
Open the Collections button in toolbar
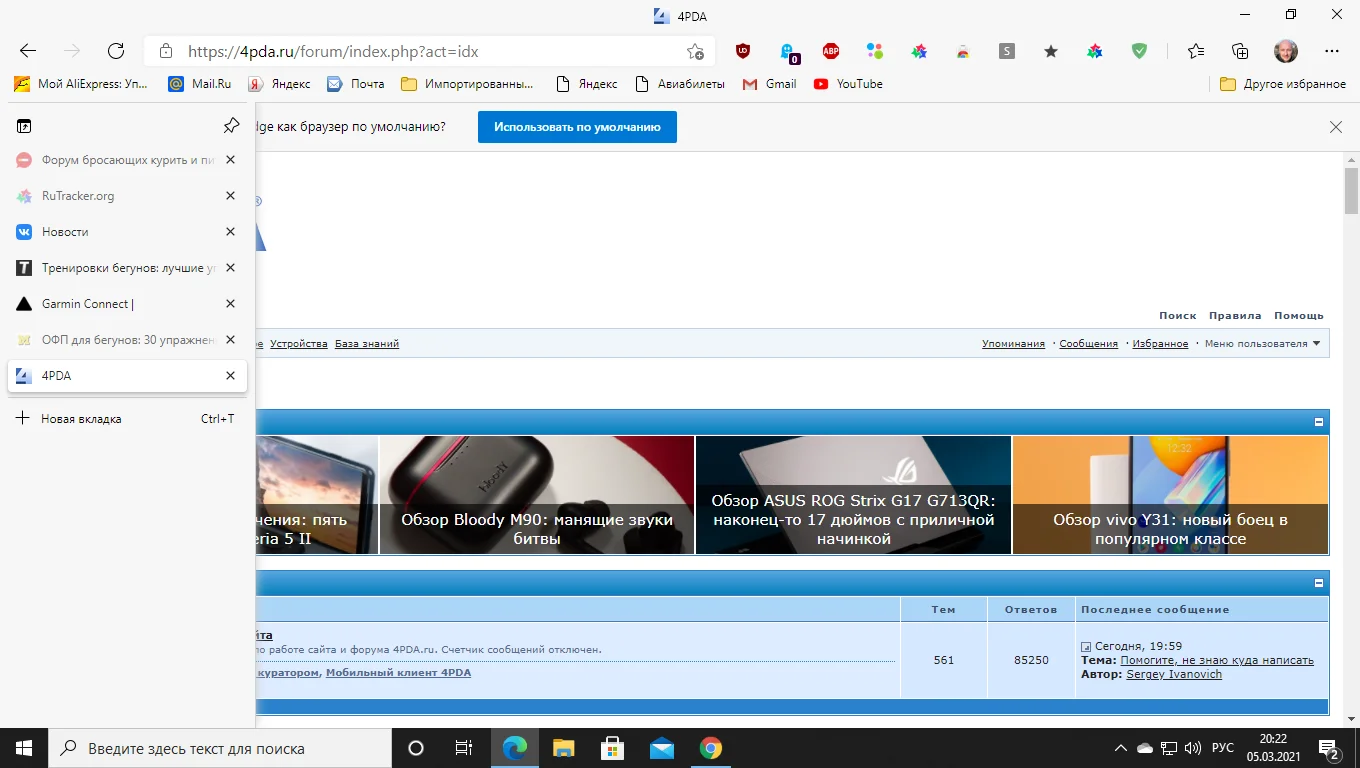(1240, 51)
